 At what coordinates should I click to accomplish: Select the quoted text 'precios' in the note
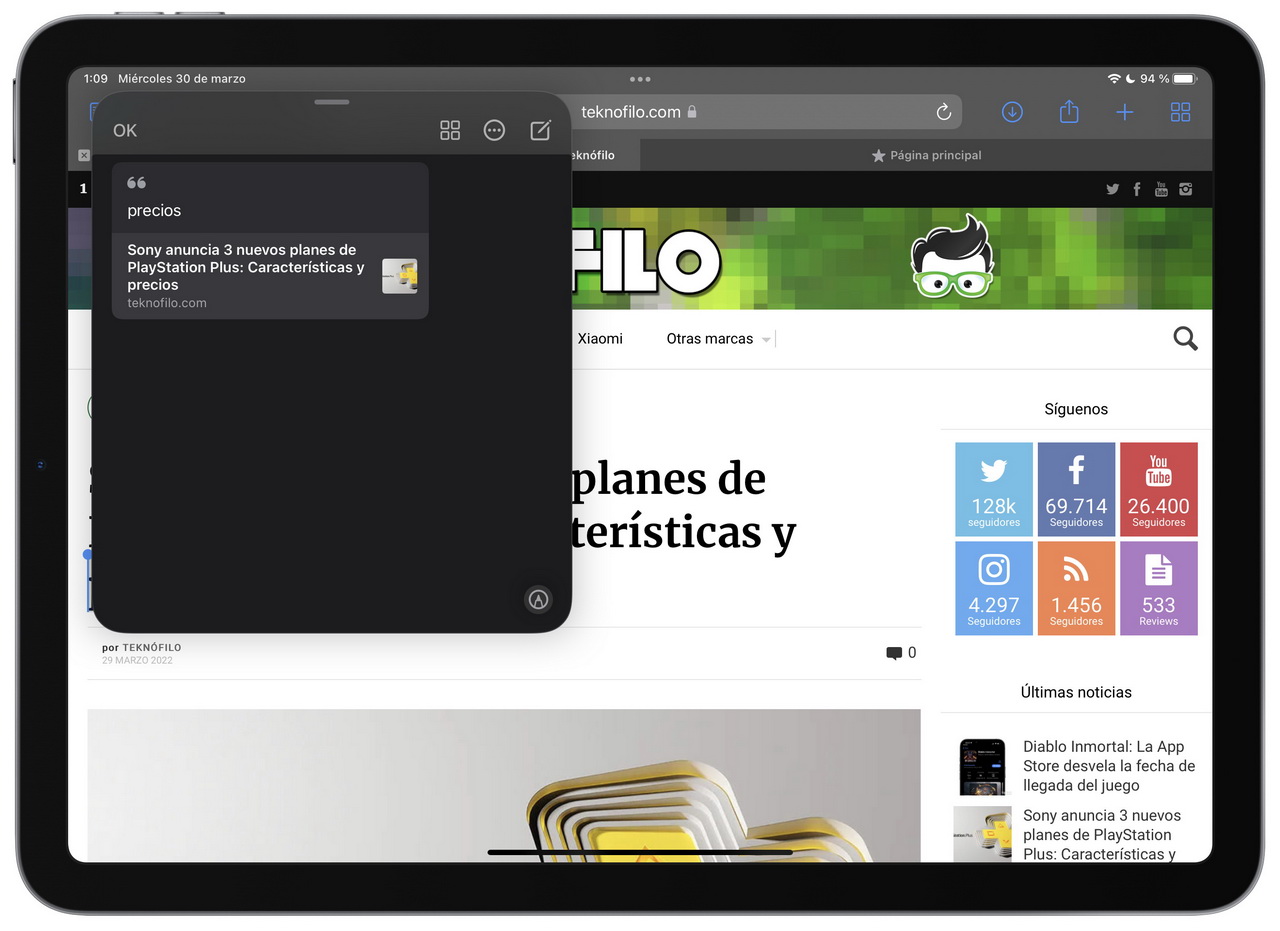[x=154, y=211]
